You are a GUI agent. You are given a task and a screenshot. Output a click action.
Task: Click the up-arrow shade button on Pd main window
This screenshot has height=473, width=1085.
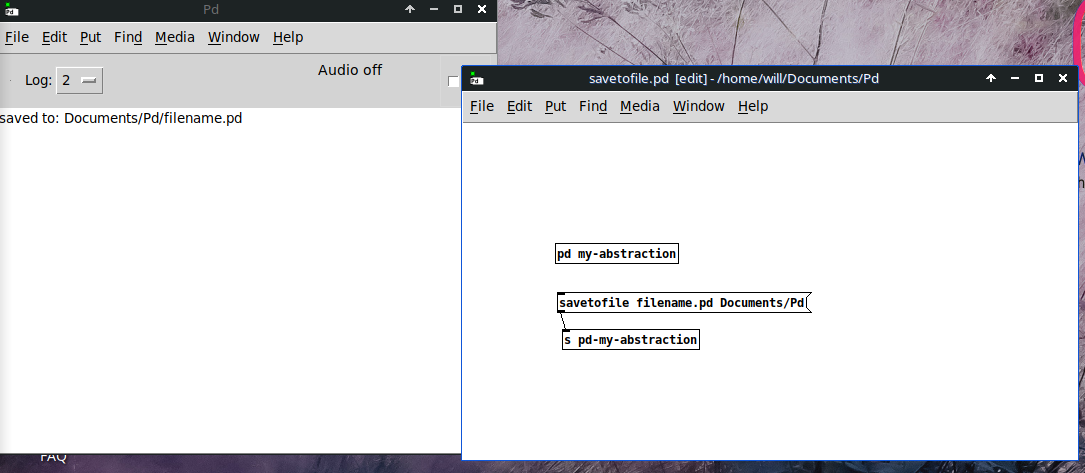(409, 9)
